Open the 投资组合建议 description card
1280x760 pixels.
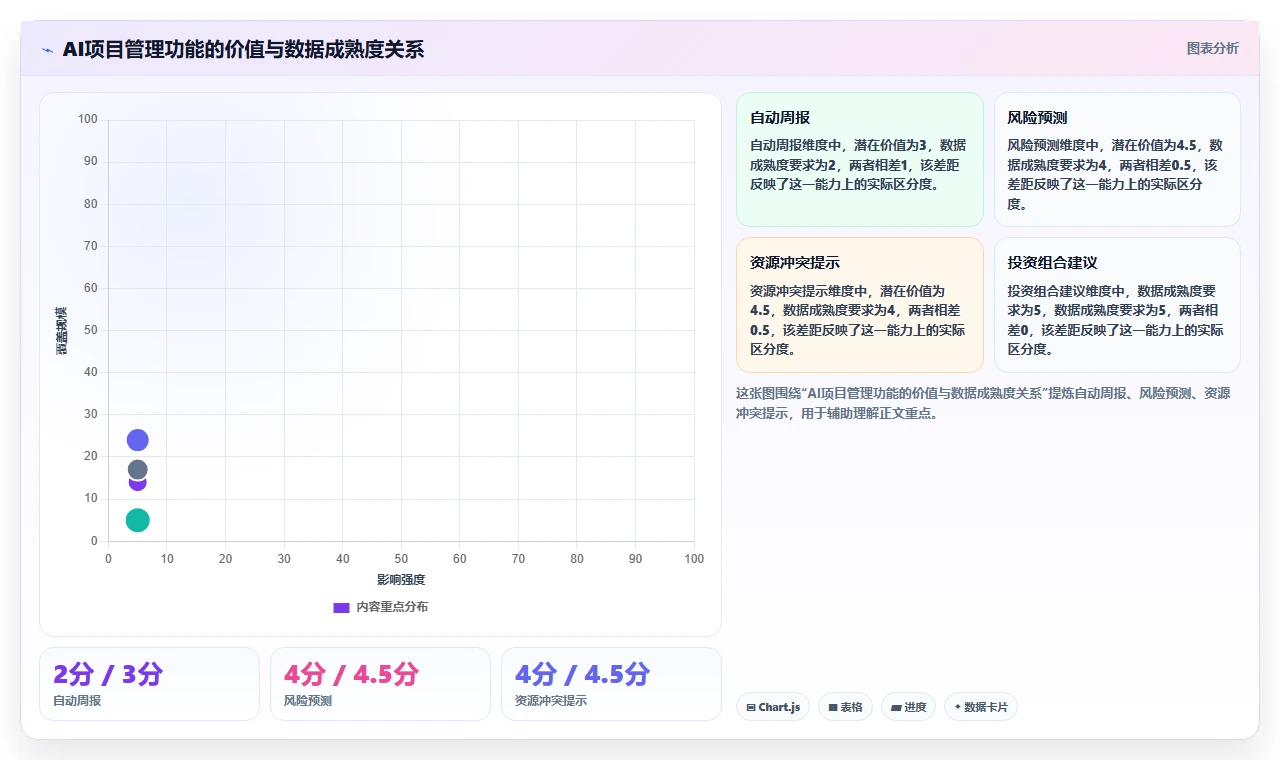[x=1117, y=305]
